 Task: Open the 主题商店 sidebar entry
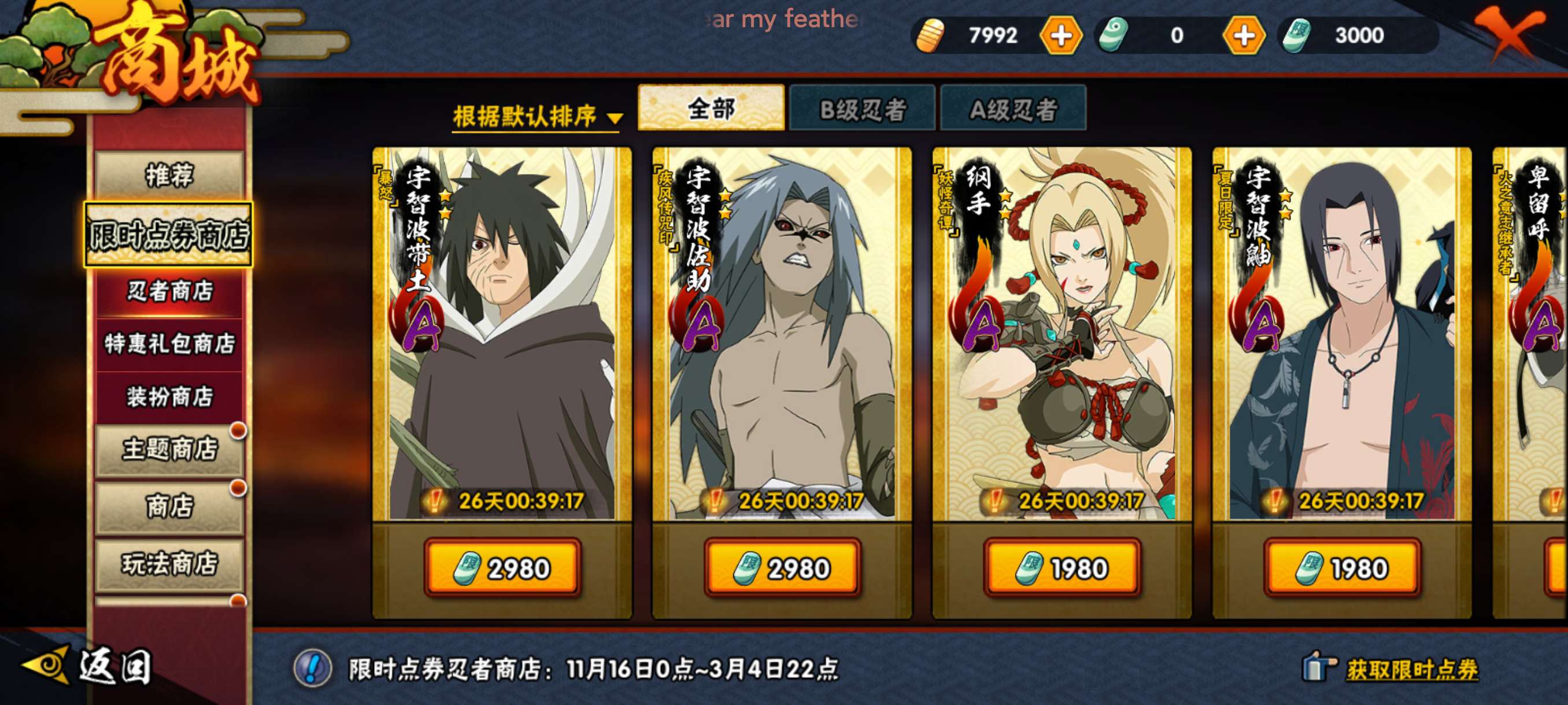click(170, 449)
